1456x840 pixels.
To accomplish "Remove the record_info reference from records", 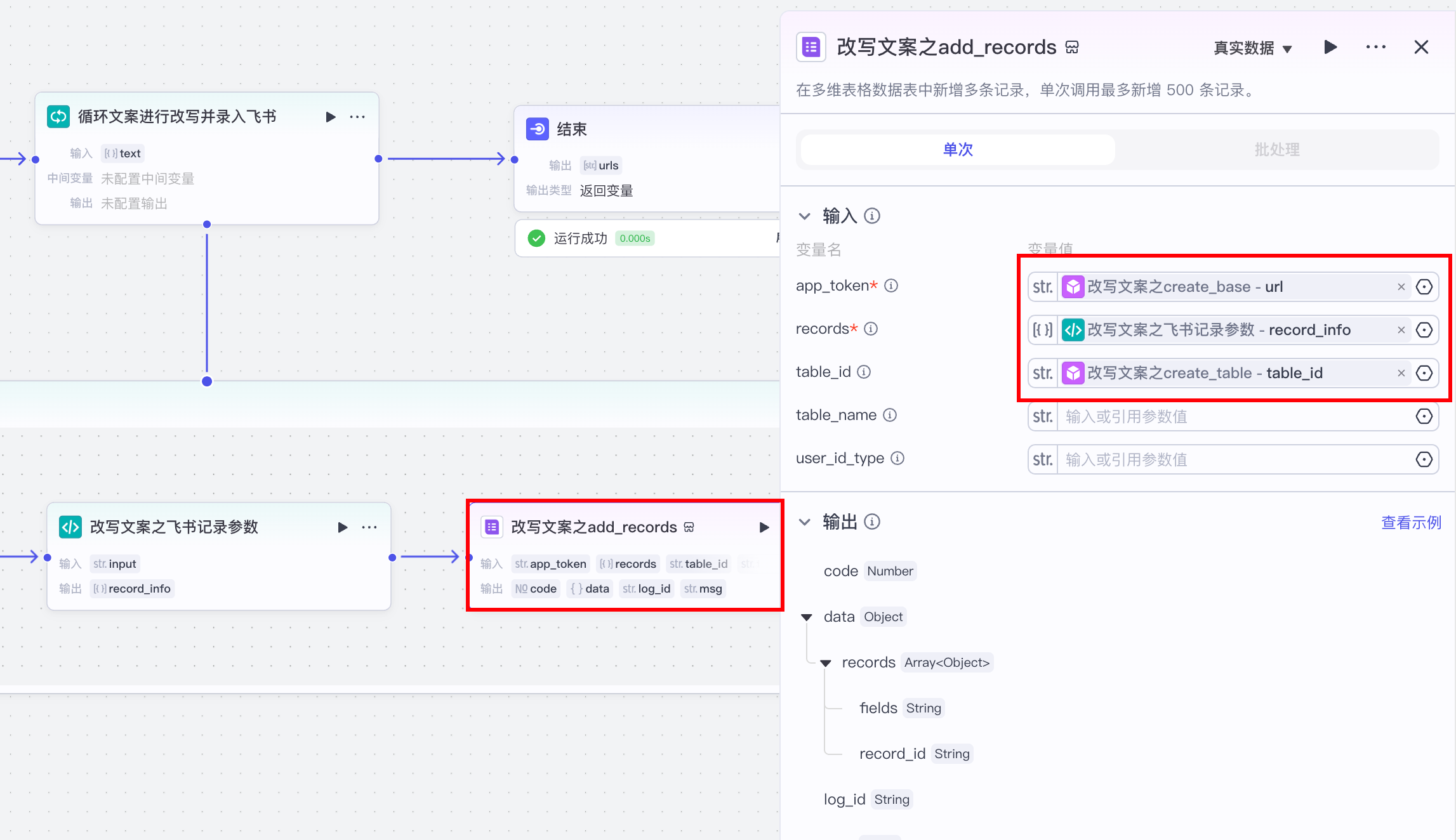I will (x=1401, y=330).
